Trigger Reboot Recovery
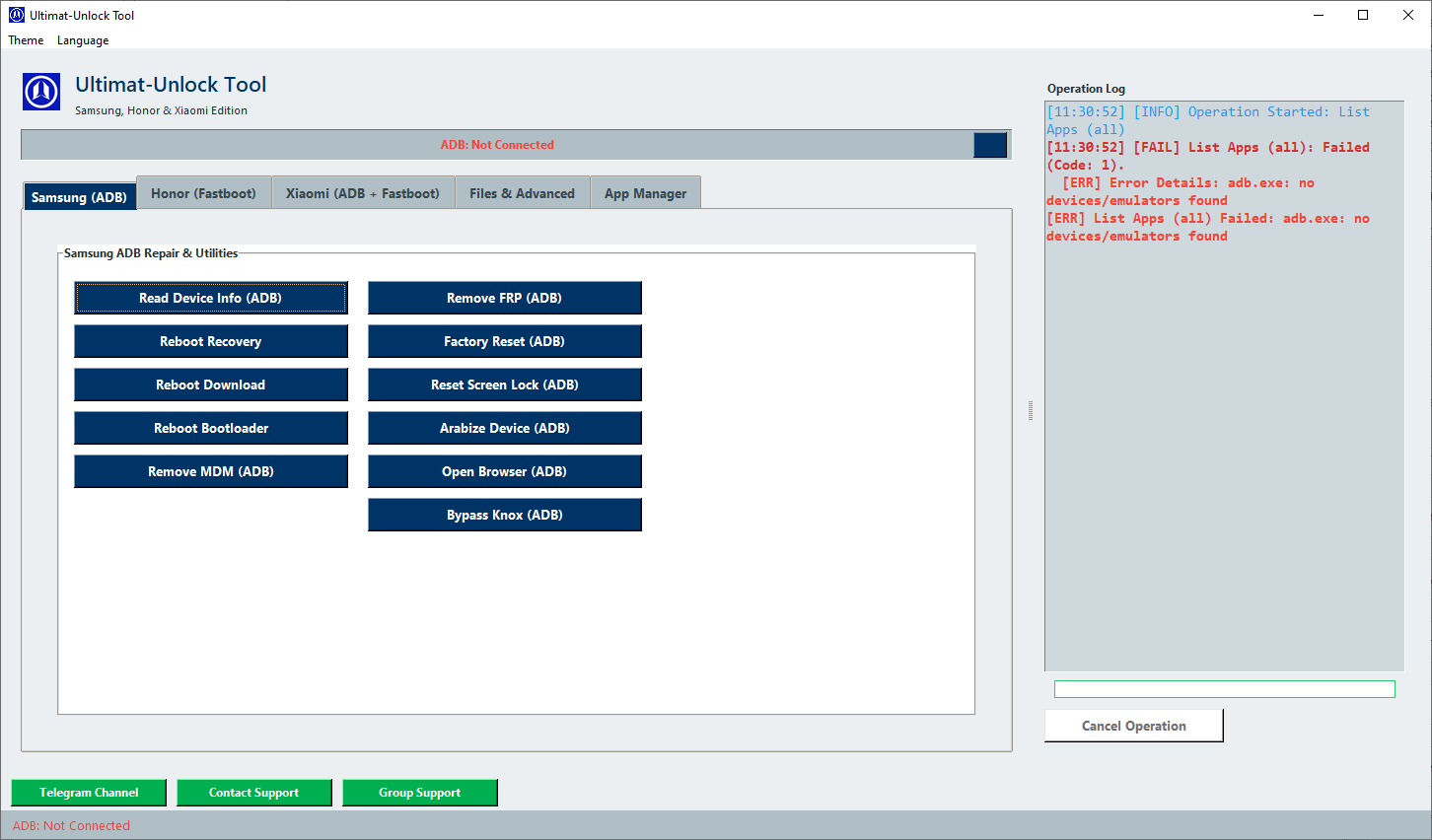Image resolution: width=1432 pixels, height=840 pixels. click(210, 340)
